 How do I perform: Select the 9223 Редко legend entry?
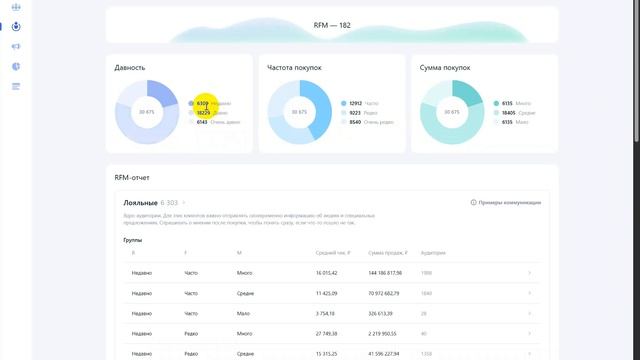coord(359,113)
